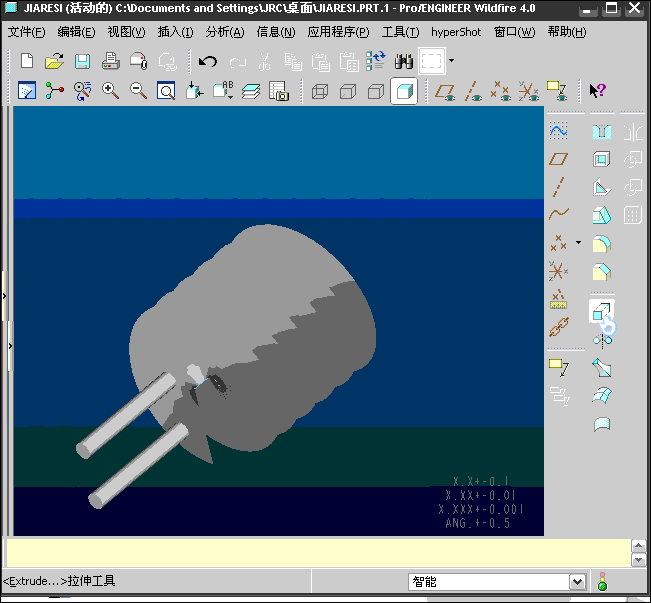651x603 pixels.
Task: Select the Style tool icon
Action: (602, 424)
